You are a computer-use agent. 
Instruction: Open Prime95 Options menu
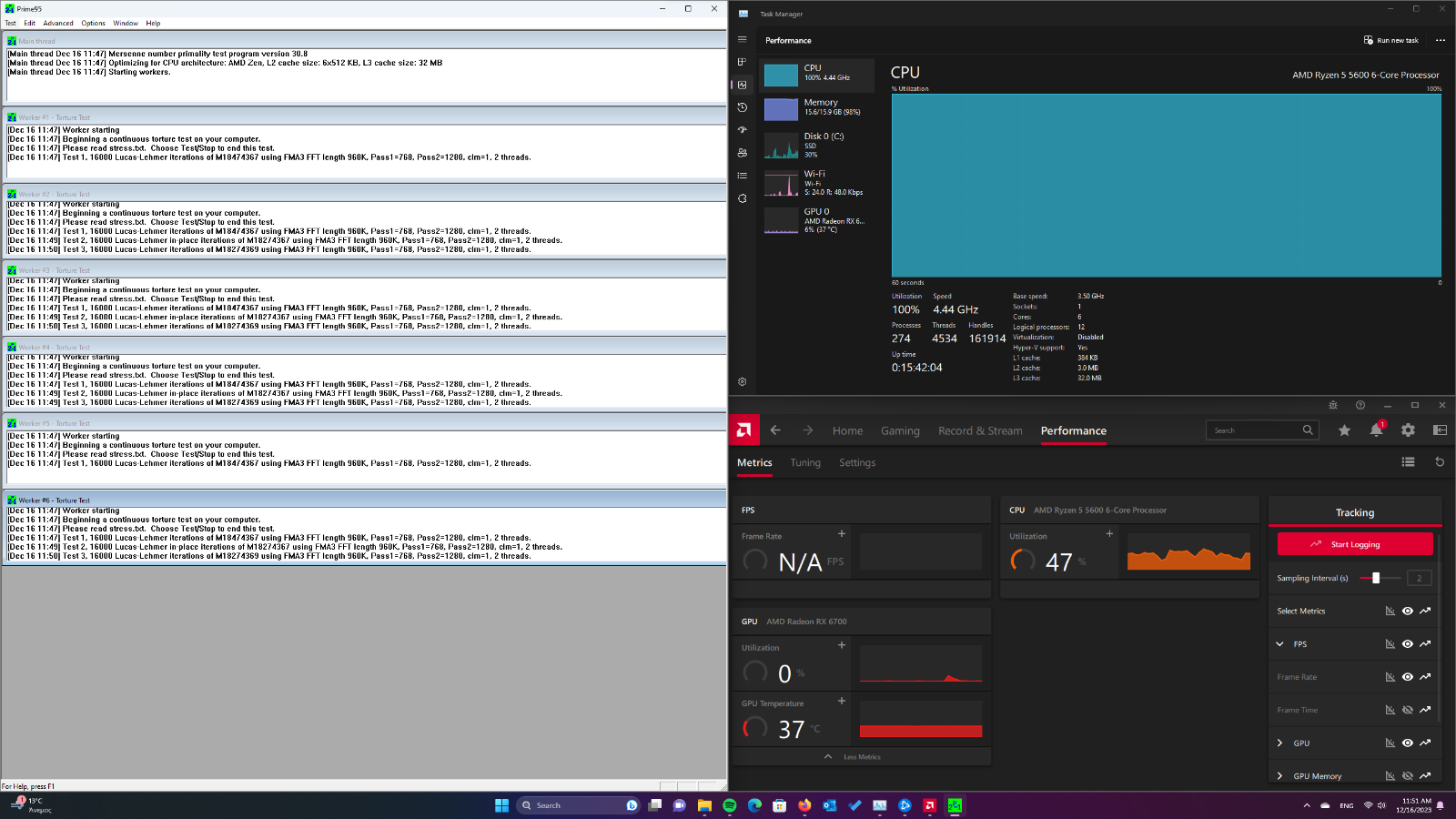coord(93,23)
